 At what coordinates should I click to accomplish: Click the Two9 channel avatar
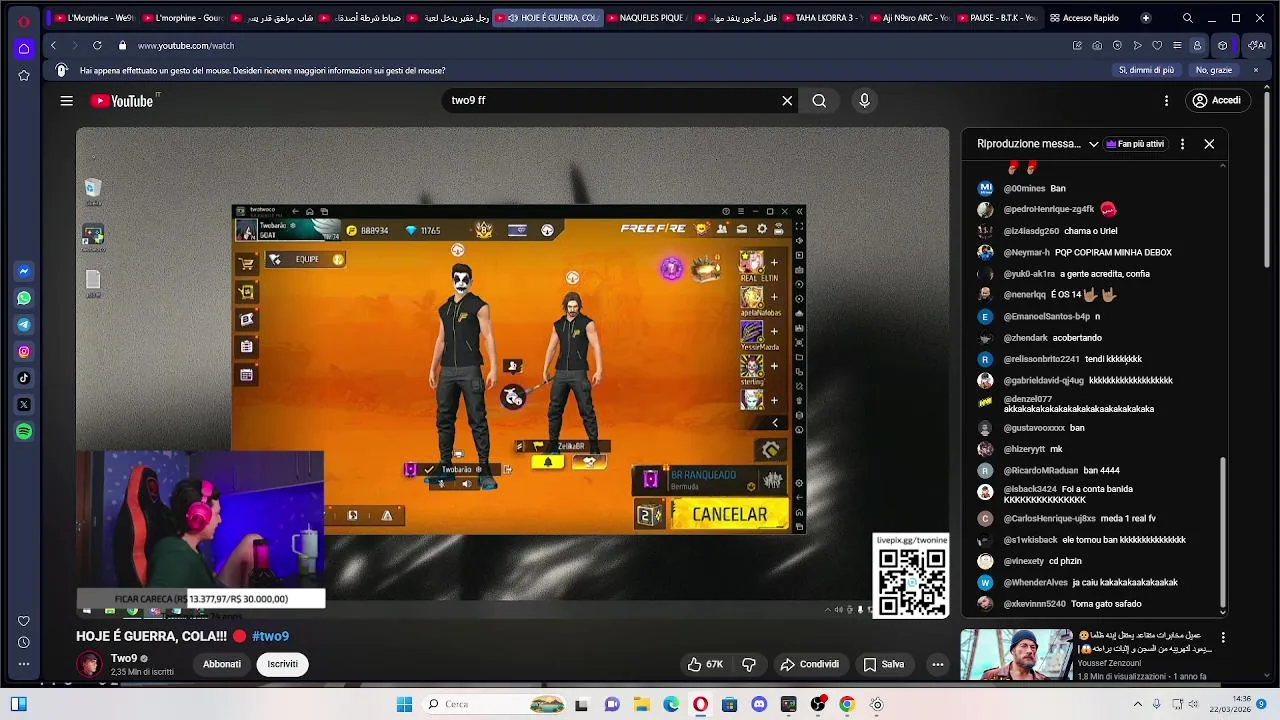pos(89,664)
